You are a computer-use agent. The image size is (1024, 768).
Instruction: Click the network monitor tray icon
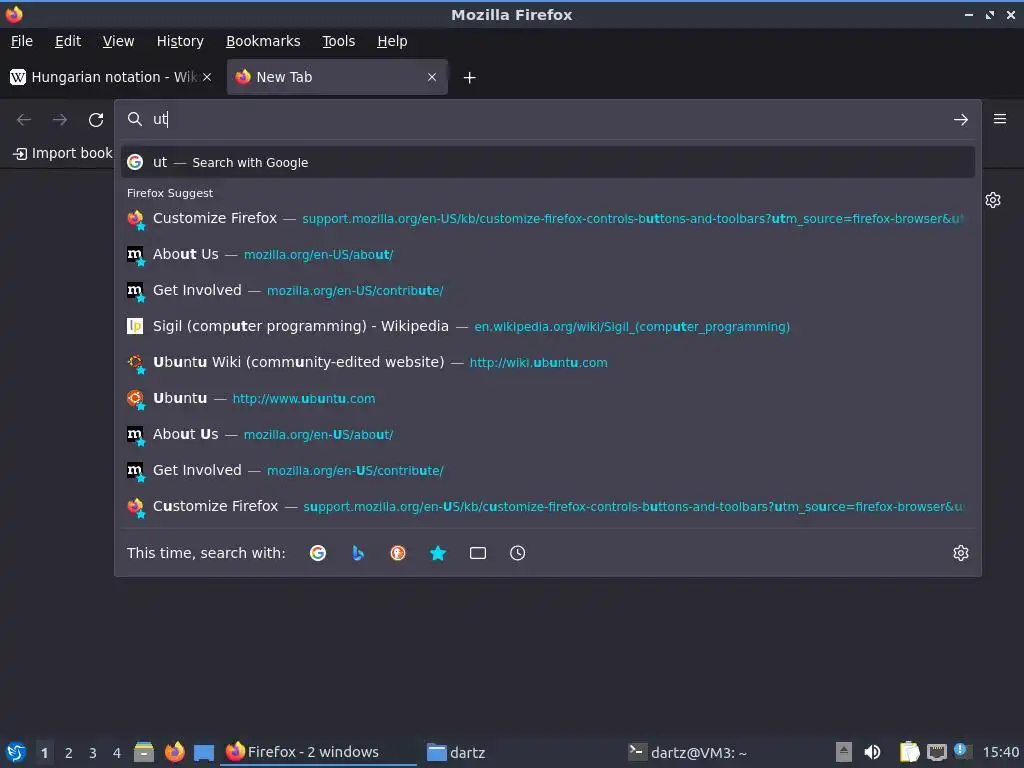(x=937, y=752)
